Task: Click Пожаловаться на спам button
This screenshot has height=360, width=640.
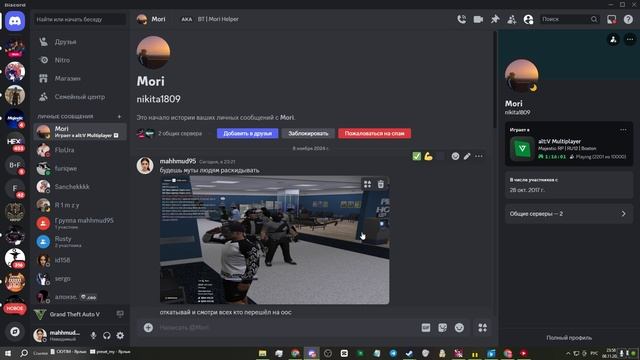Action: click(374, 133)
